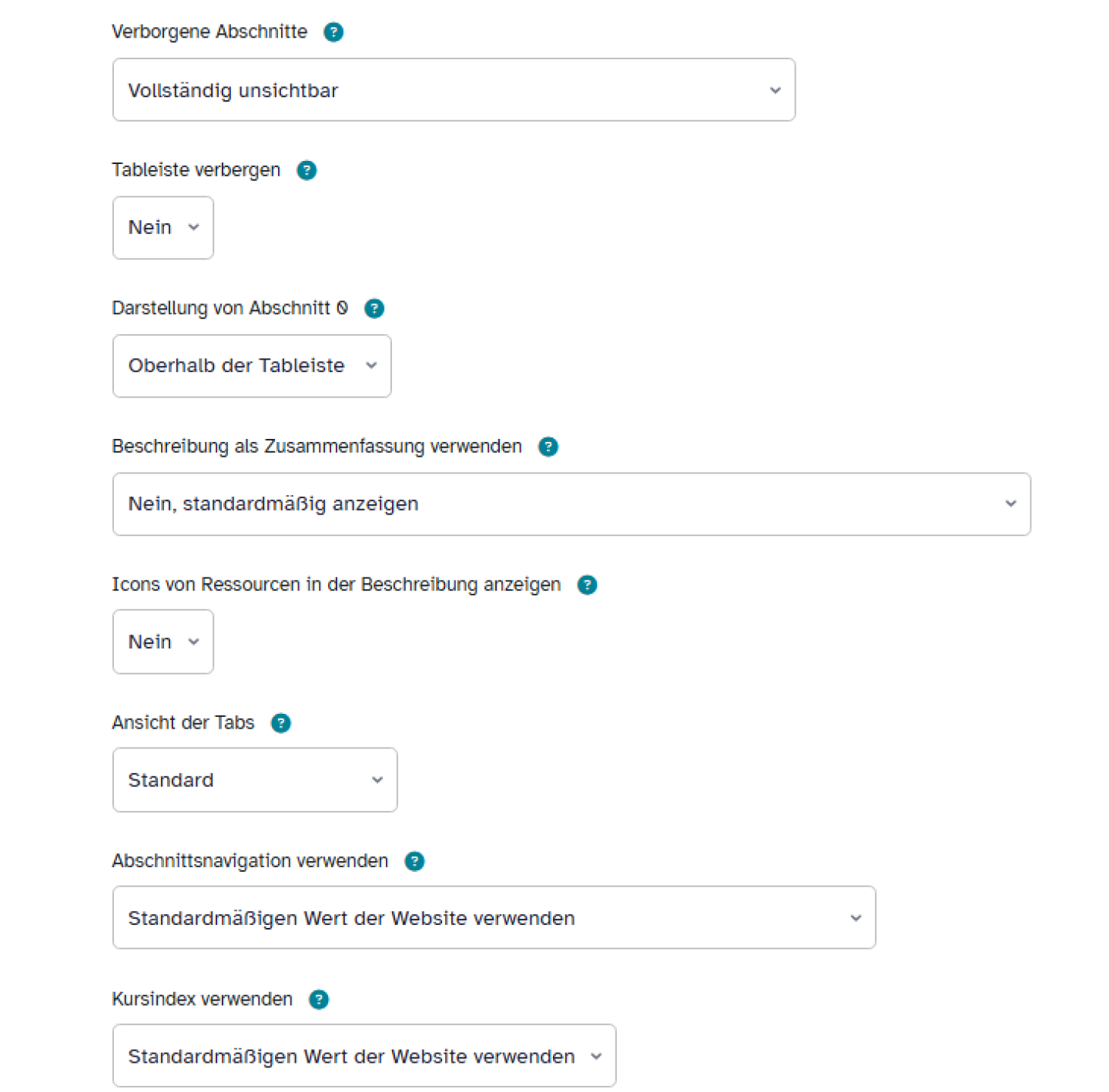Open help beside Beschreibung als Zusammenfassung verwenden
The width and height of the screenshot is (1109, 1092).
click(548, 447)
